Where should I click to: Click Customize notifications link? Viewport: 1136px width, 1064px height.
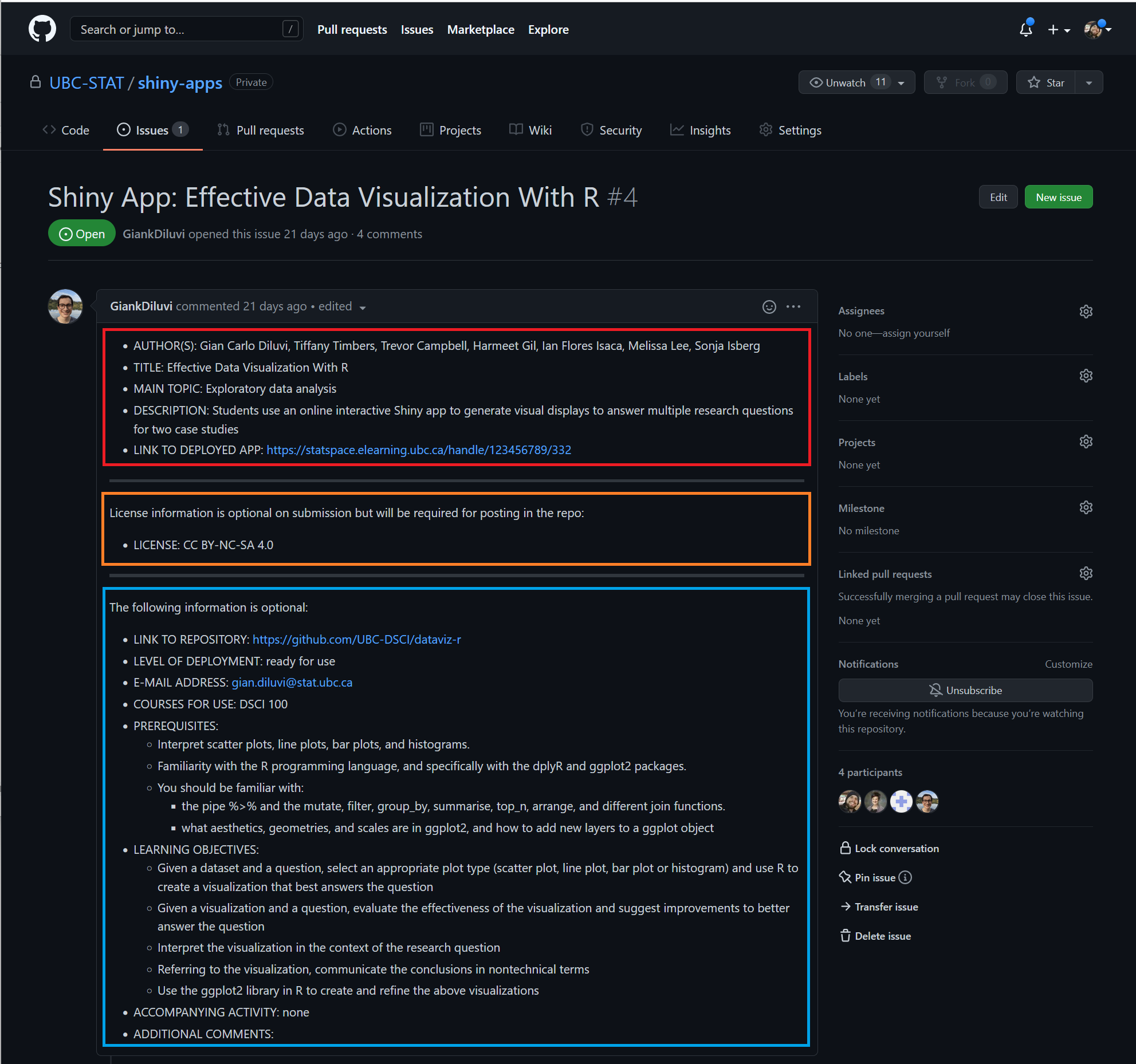pyautogui.click(x=1068, y=664)
